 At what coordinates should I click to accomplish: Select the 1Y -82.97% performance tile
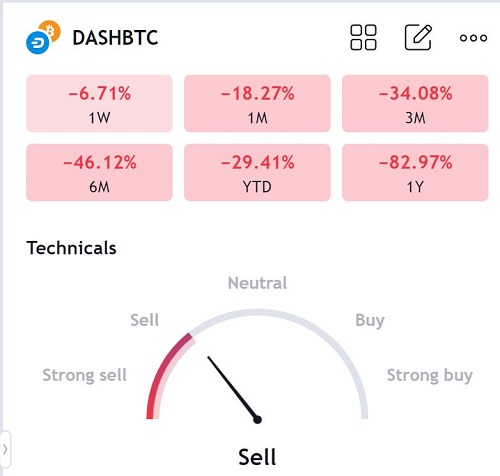tap(415, 172)
